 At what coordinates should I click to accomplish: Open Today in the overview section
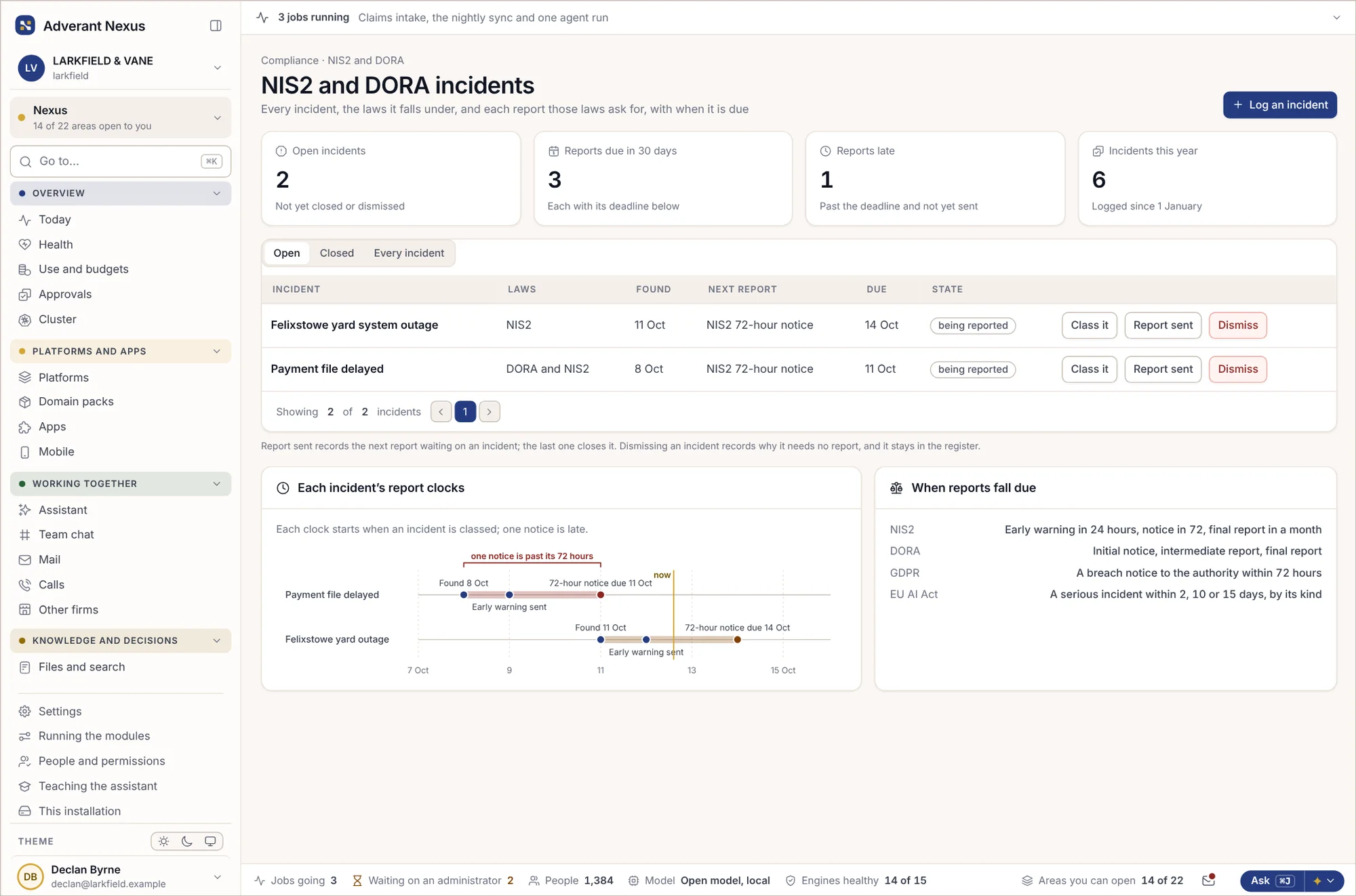(x=121, y=220)
